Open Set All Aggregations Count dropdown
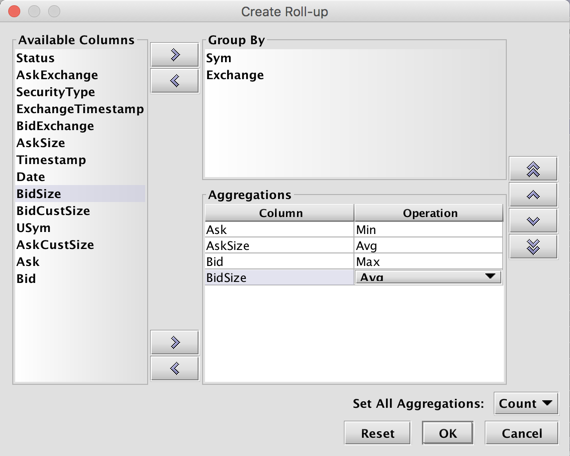 tap(525, 403)
